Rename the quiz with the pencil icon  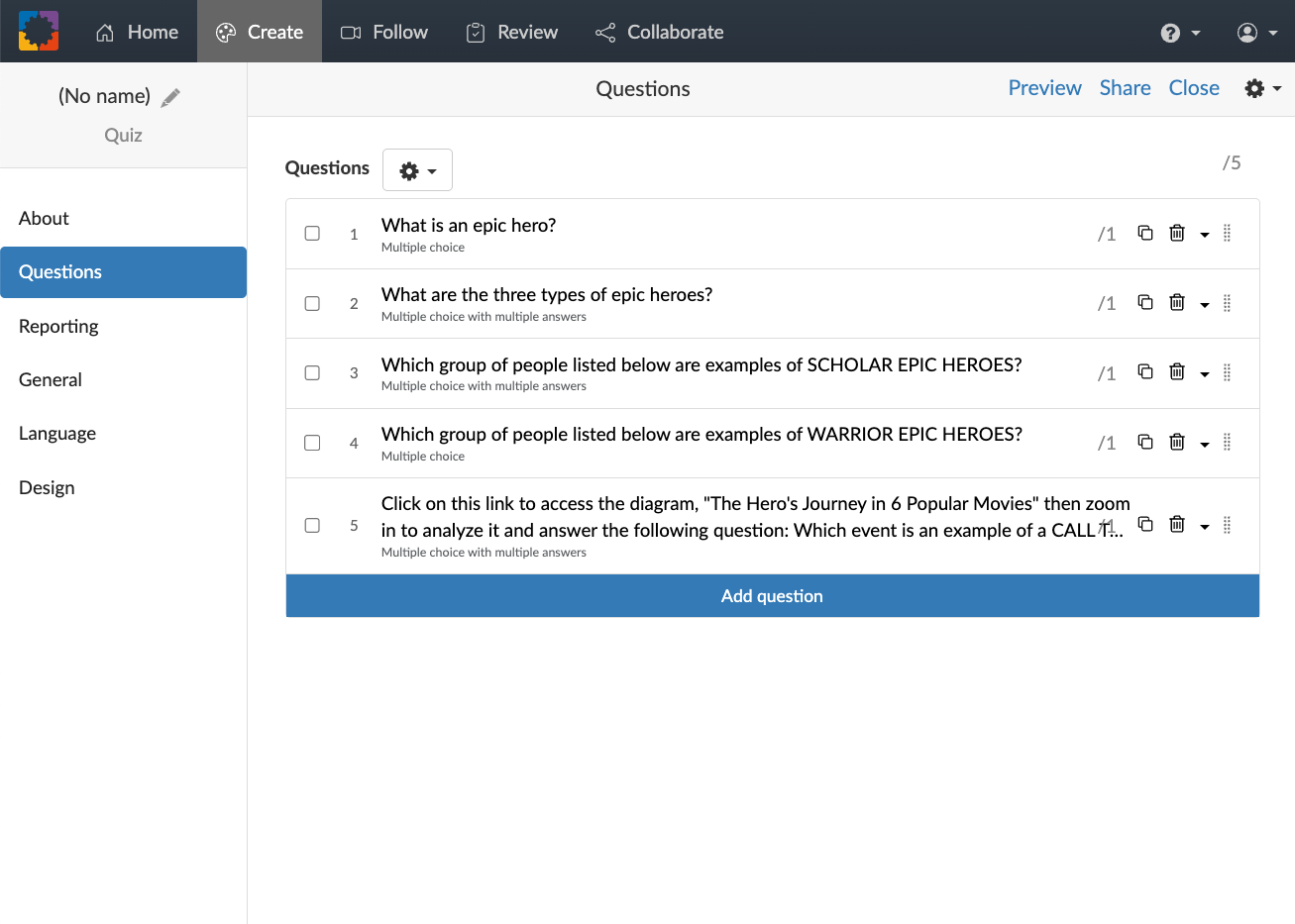[169, 95]
